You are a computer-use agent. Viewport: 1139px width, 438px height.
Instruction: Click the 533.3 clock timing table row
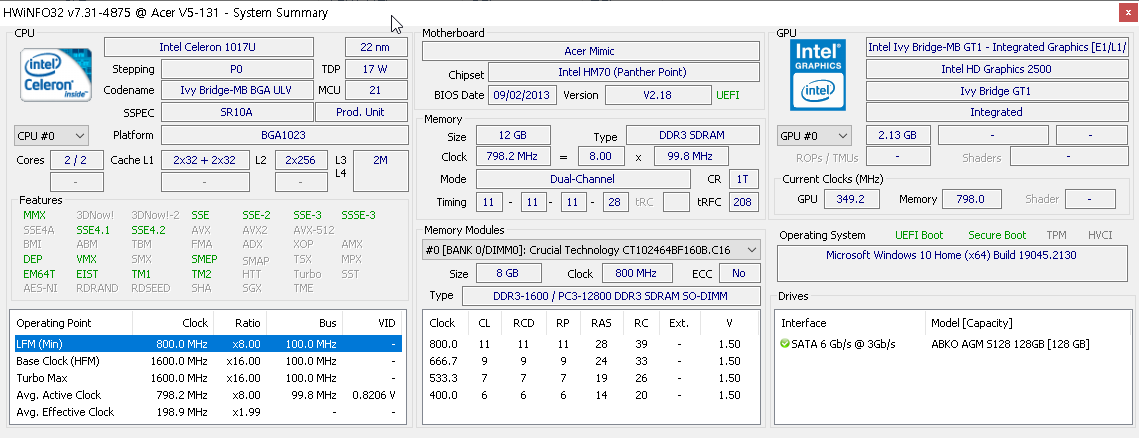click(591, 378)
